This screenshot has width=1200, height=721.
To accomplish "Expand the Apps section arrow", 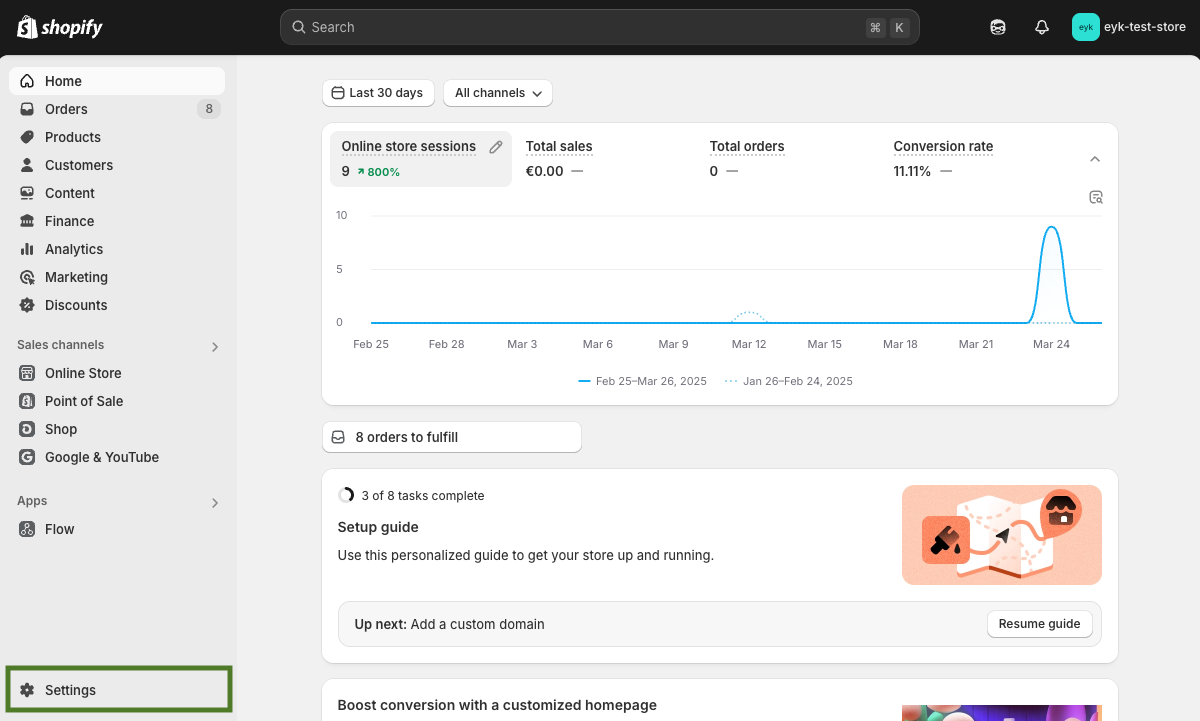I will [x=215, y=503].
